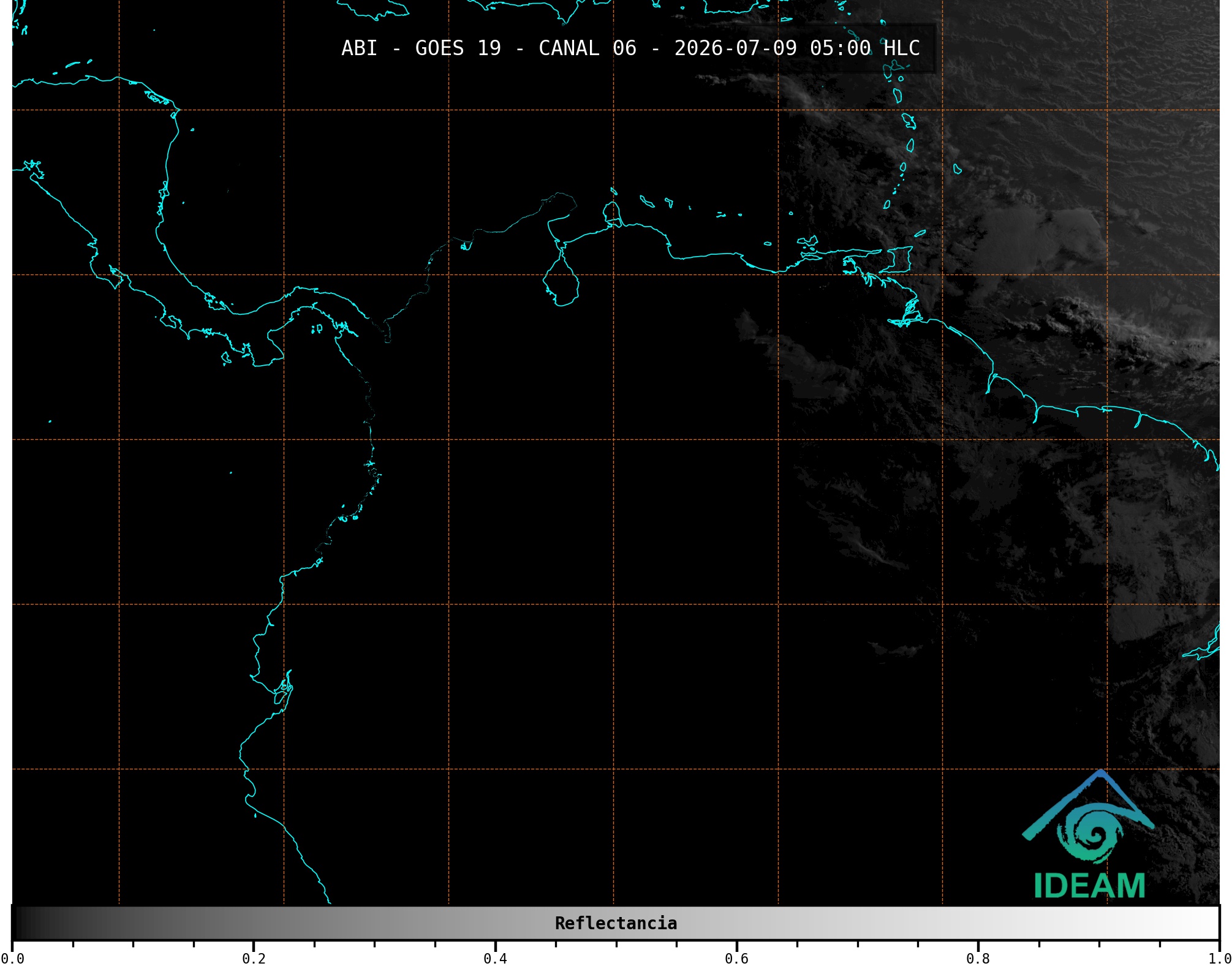Screen dimensions: 1232x966
Task: Click the 0.4 colorbar tick label
Action: (x=495, y=958)
